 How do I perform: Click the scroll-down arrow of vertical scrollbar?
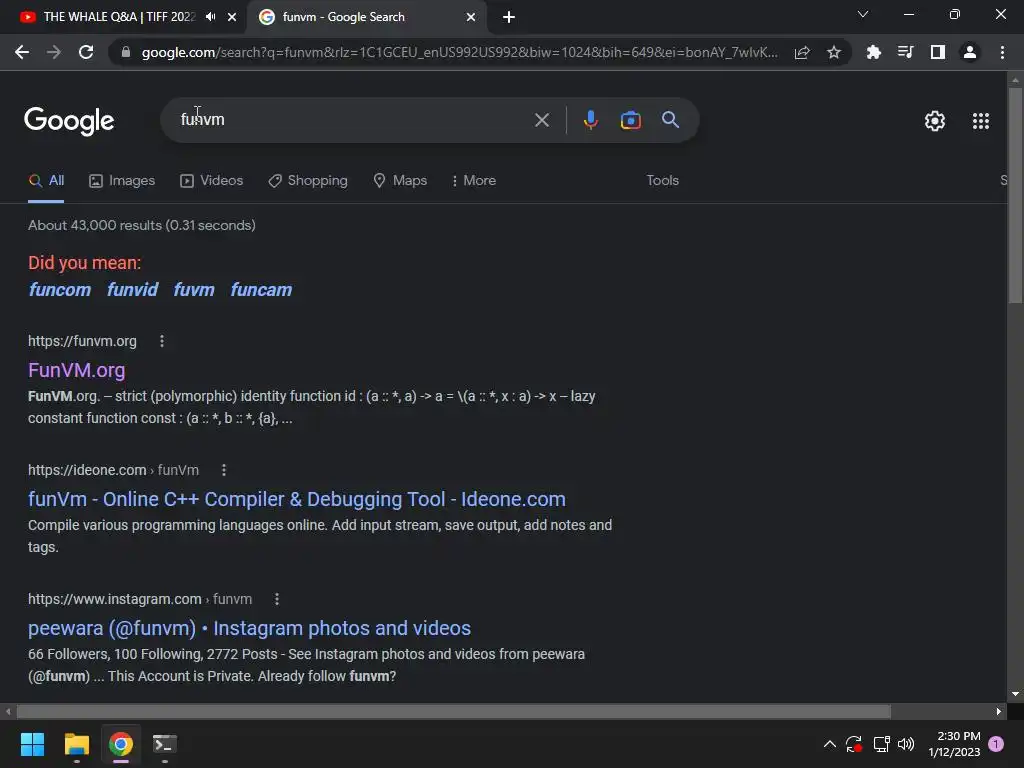tap(1015, 694)
